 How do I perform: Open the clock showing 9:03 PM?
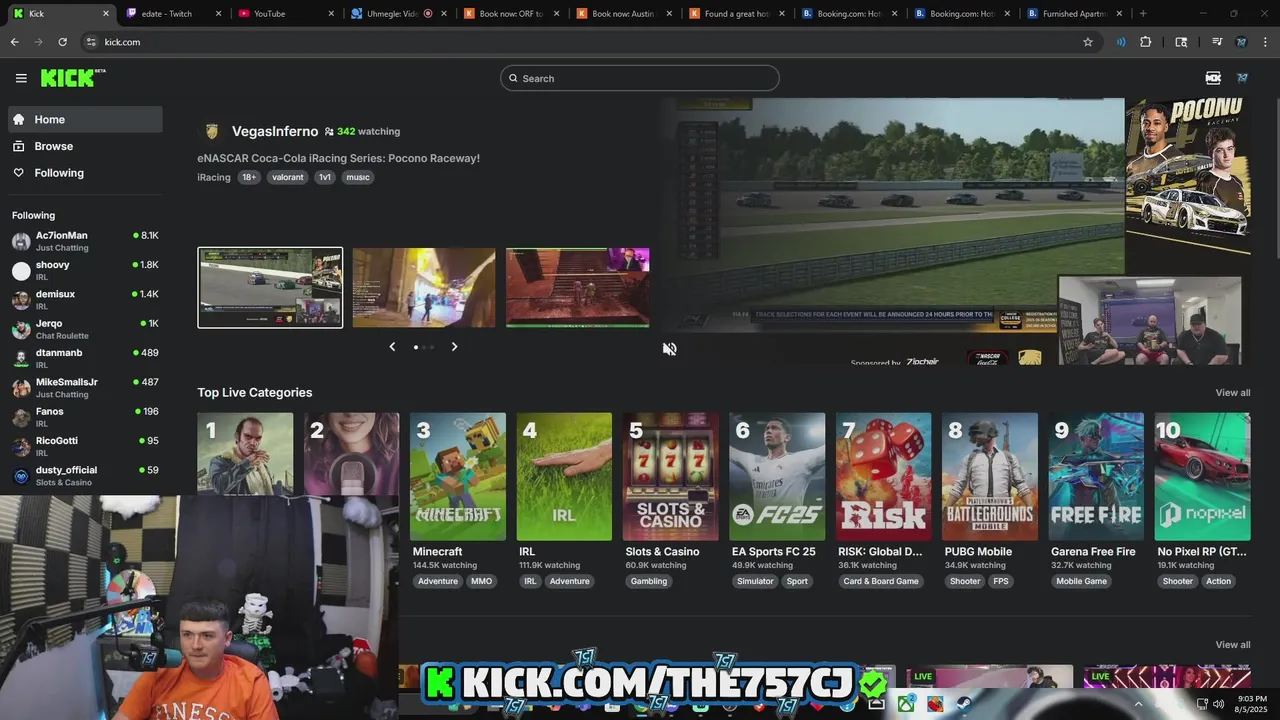point(1252,704)
